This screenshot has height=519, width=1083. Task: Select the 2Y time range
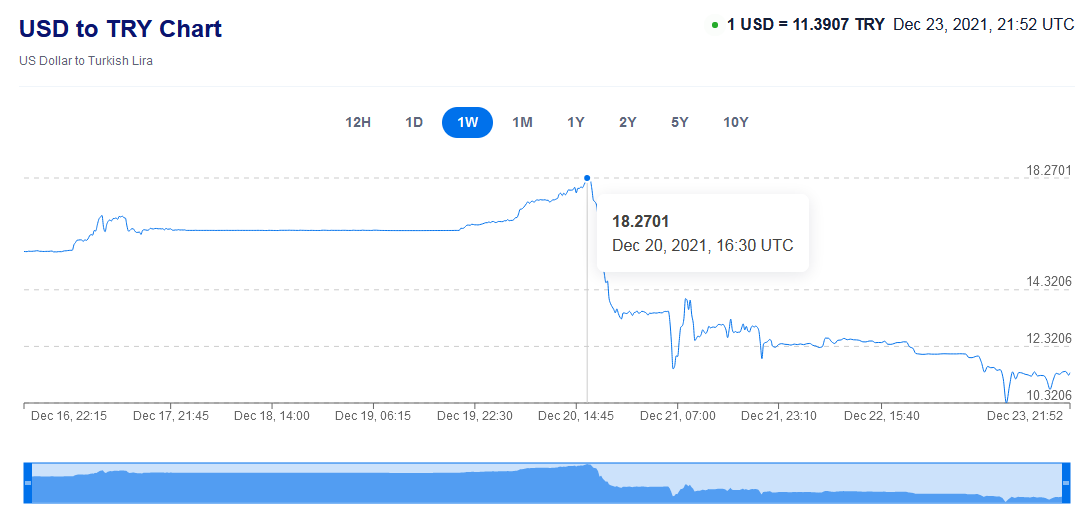628,122
